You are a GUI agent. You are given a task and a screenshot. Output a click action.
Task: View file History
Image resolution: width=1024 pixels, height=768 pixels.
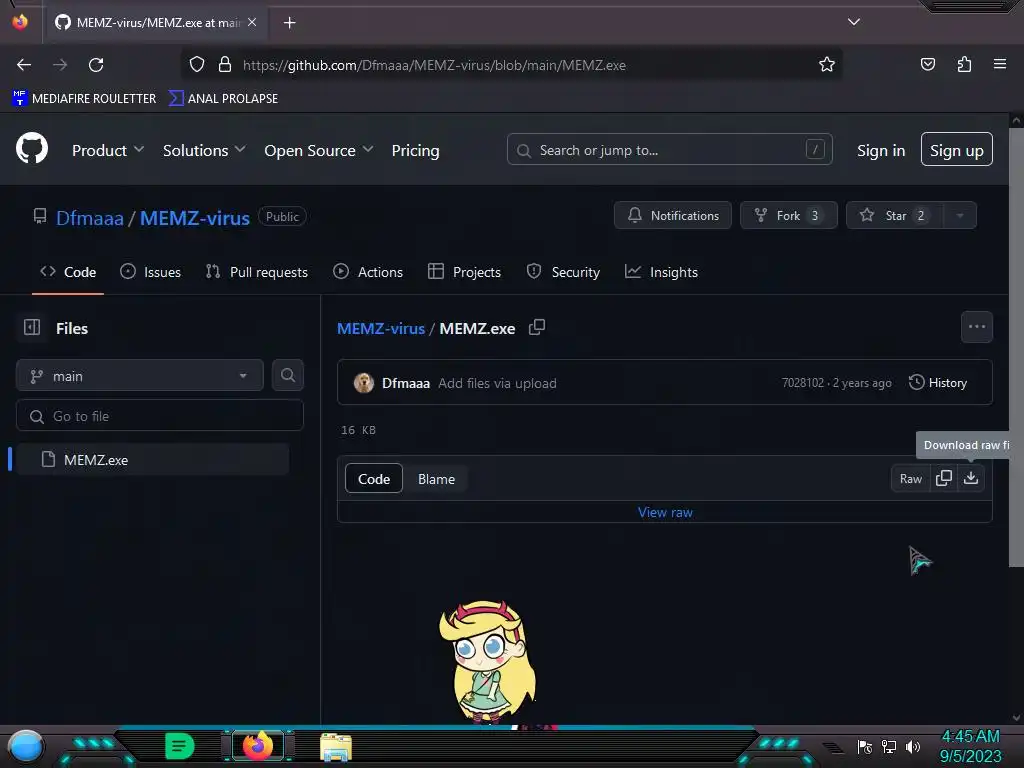coord(938,383)
